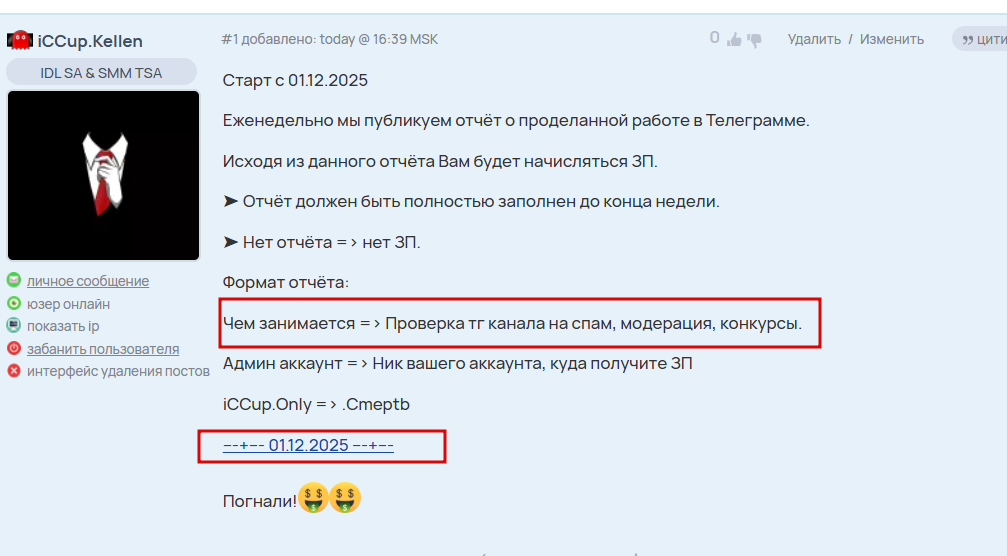Open интерфейс удаления постов

tap(118, 371)
